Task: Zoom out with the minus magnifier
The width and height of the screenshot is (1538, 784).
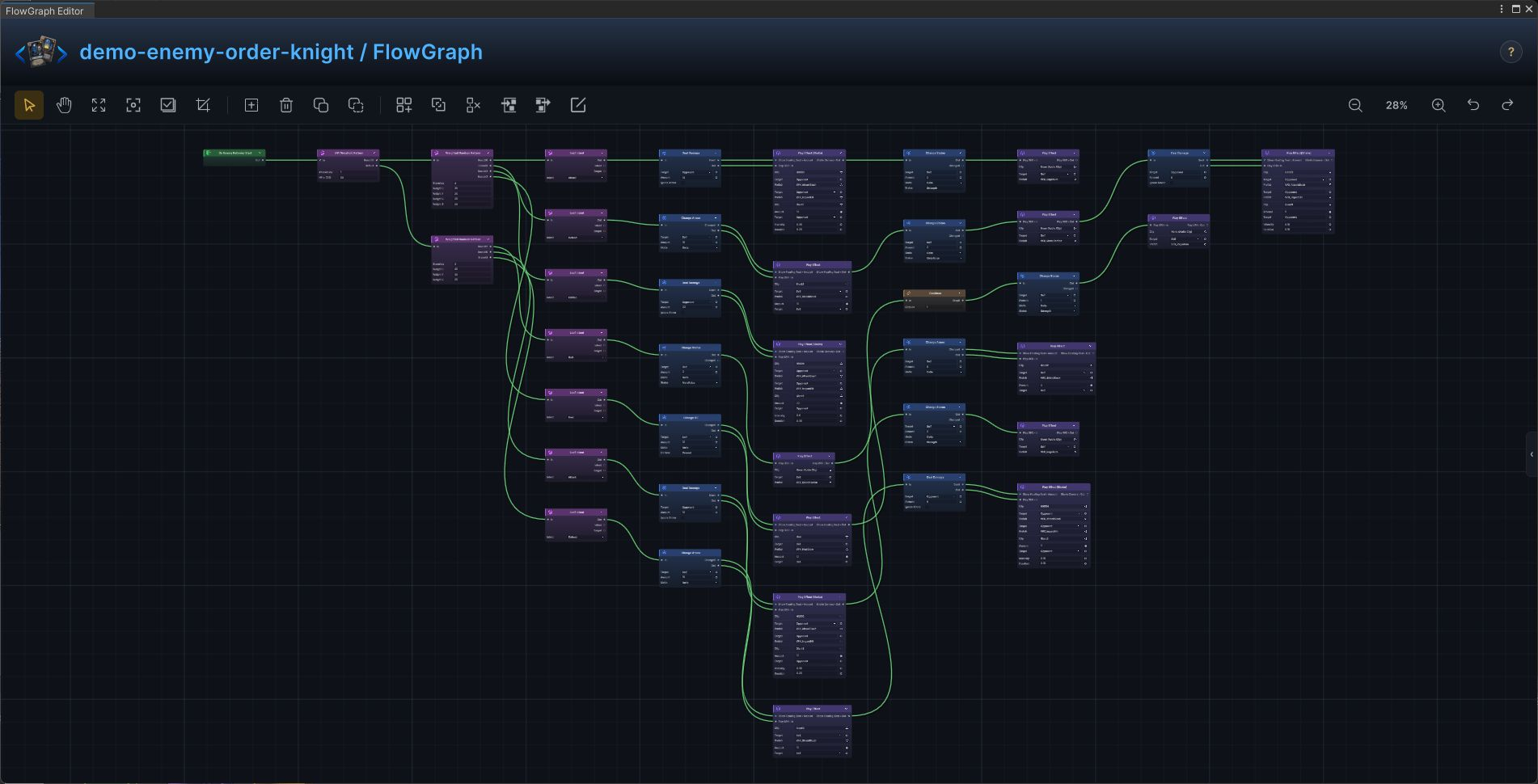Action: (1355, 105)
